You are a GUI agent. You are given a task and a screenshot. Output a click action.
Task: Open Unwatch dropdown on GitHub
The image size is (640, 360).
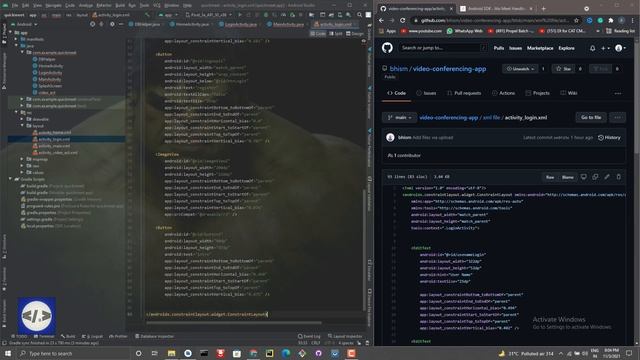[520, 69]
